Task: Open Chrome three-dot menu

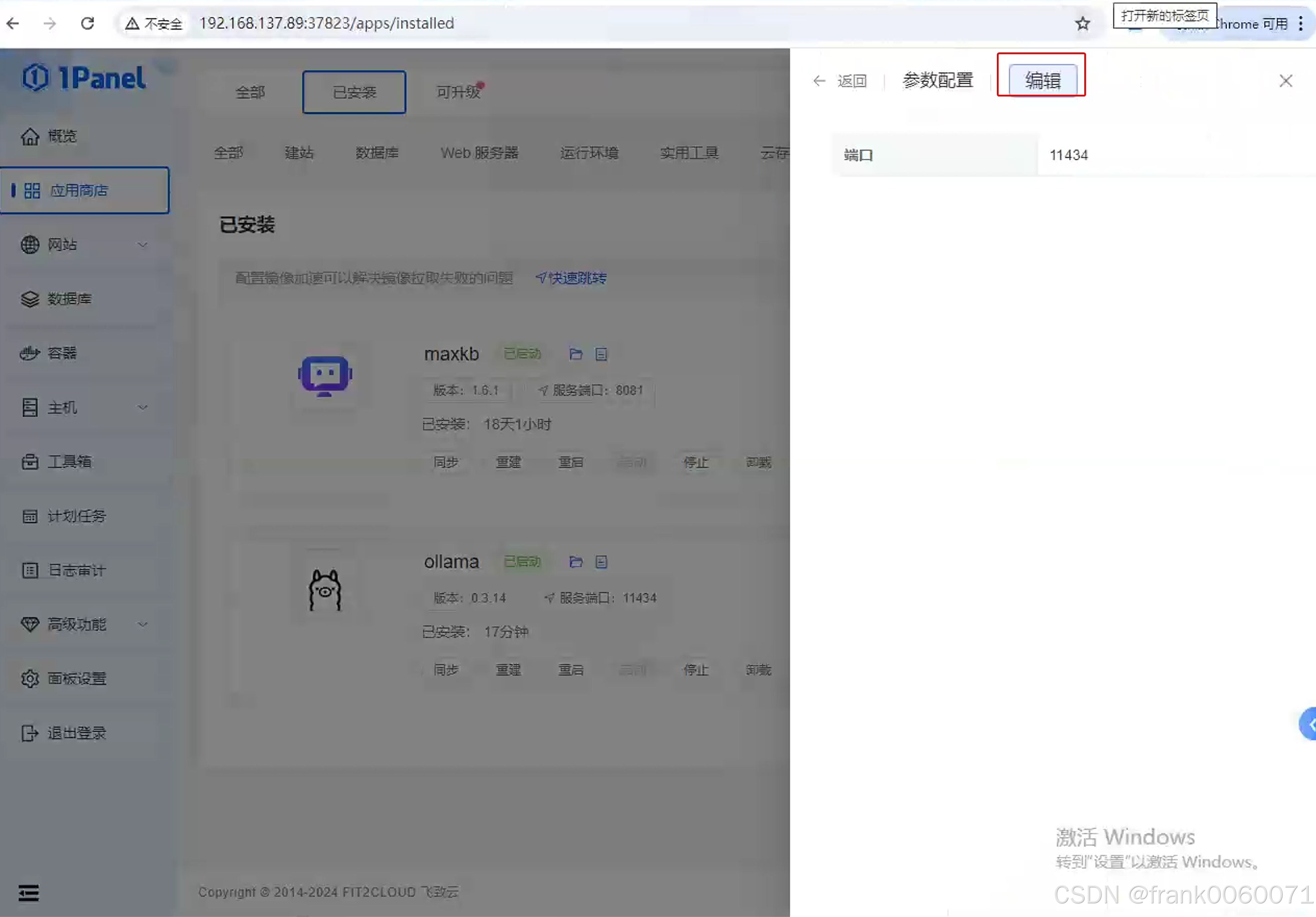Action: click(x=1301, y=24)
